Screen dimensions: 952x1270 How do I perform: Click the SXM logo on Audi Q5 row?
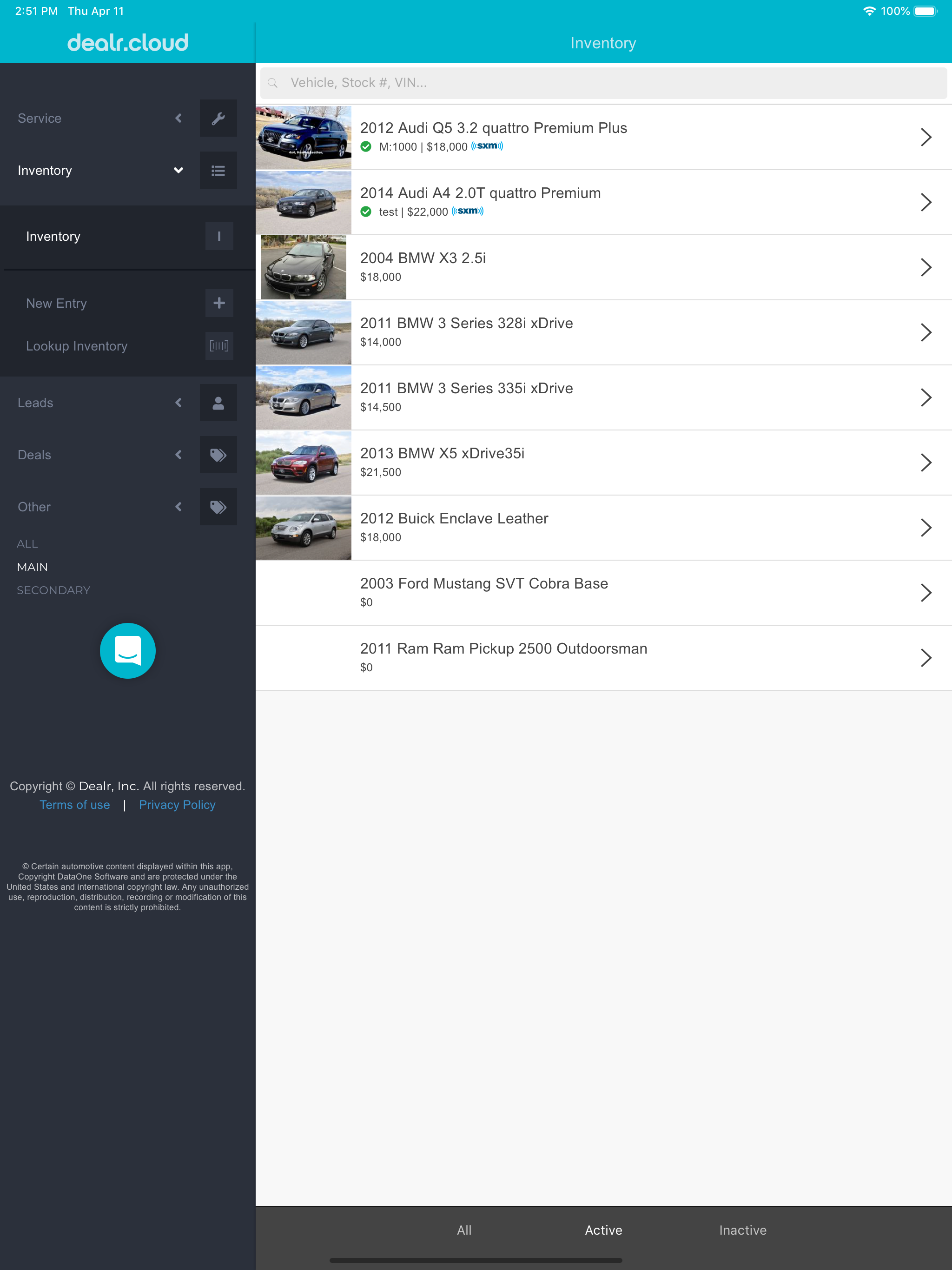pos(487,146)
